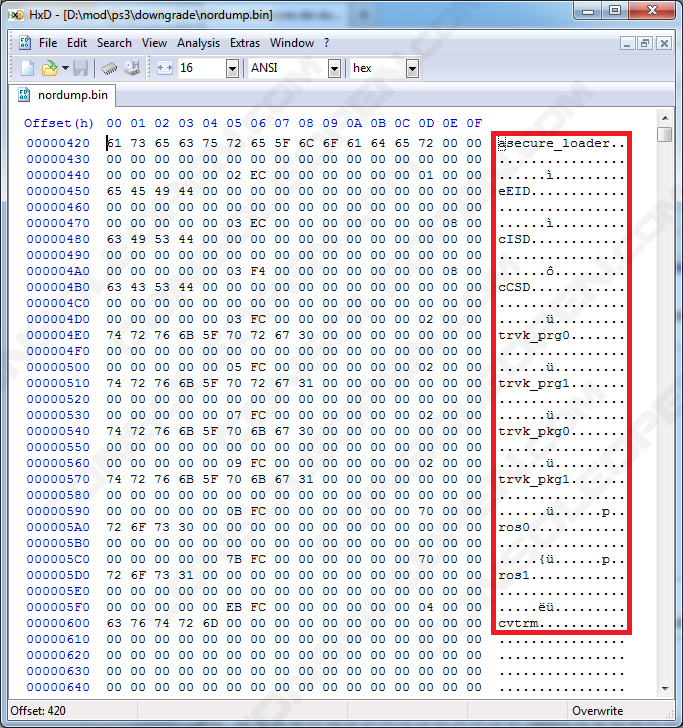Click the 61 hex byte at offset 00000420
The image size is (683, 728).
pos(113,143)
